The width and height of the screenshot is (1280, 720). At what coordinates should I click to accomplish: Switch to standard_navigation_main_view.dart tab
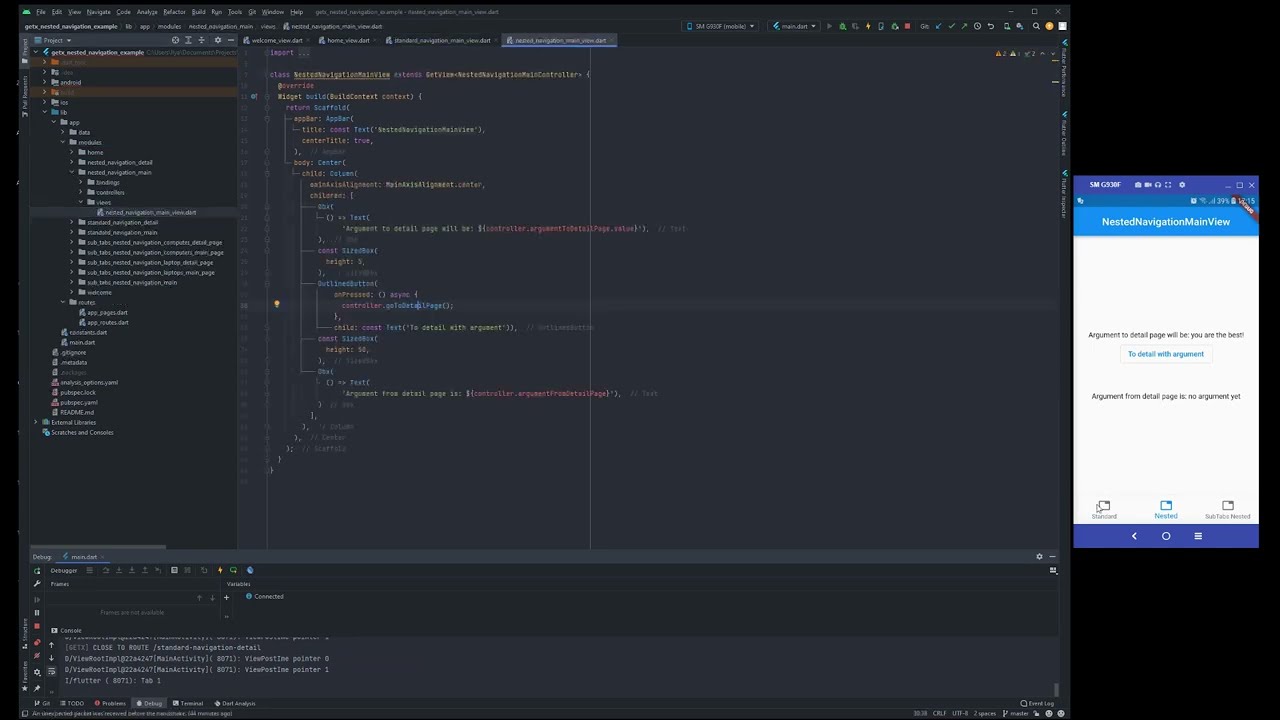441,40
